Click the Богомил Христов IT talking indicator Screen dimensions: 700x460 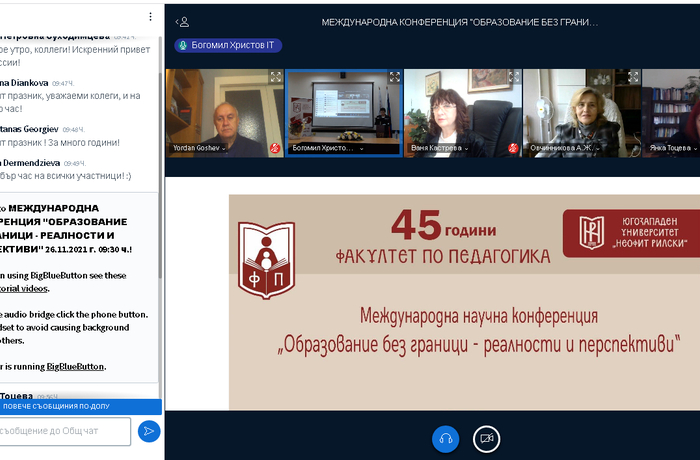226,46
